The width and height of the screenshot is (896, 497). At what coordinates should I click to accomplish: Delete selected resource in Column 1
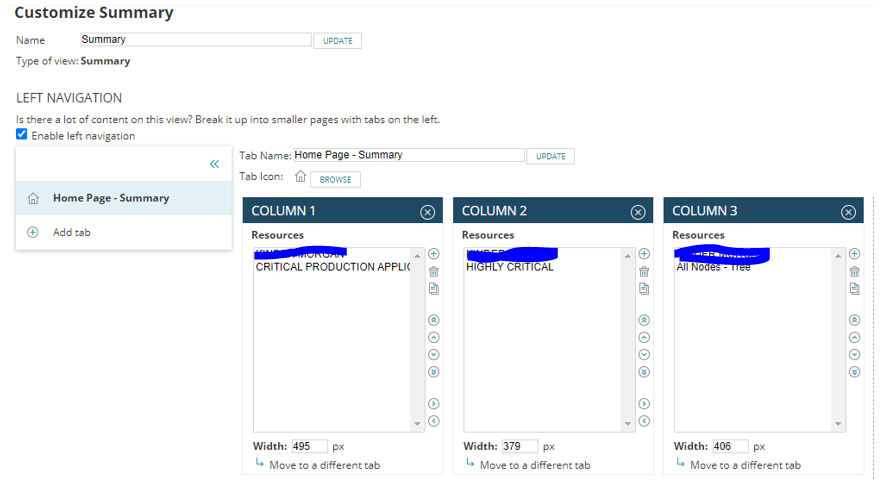tap(434, 271)
